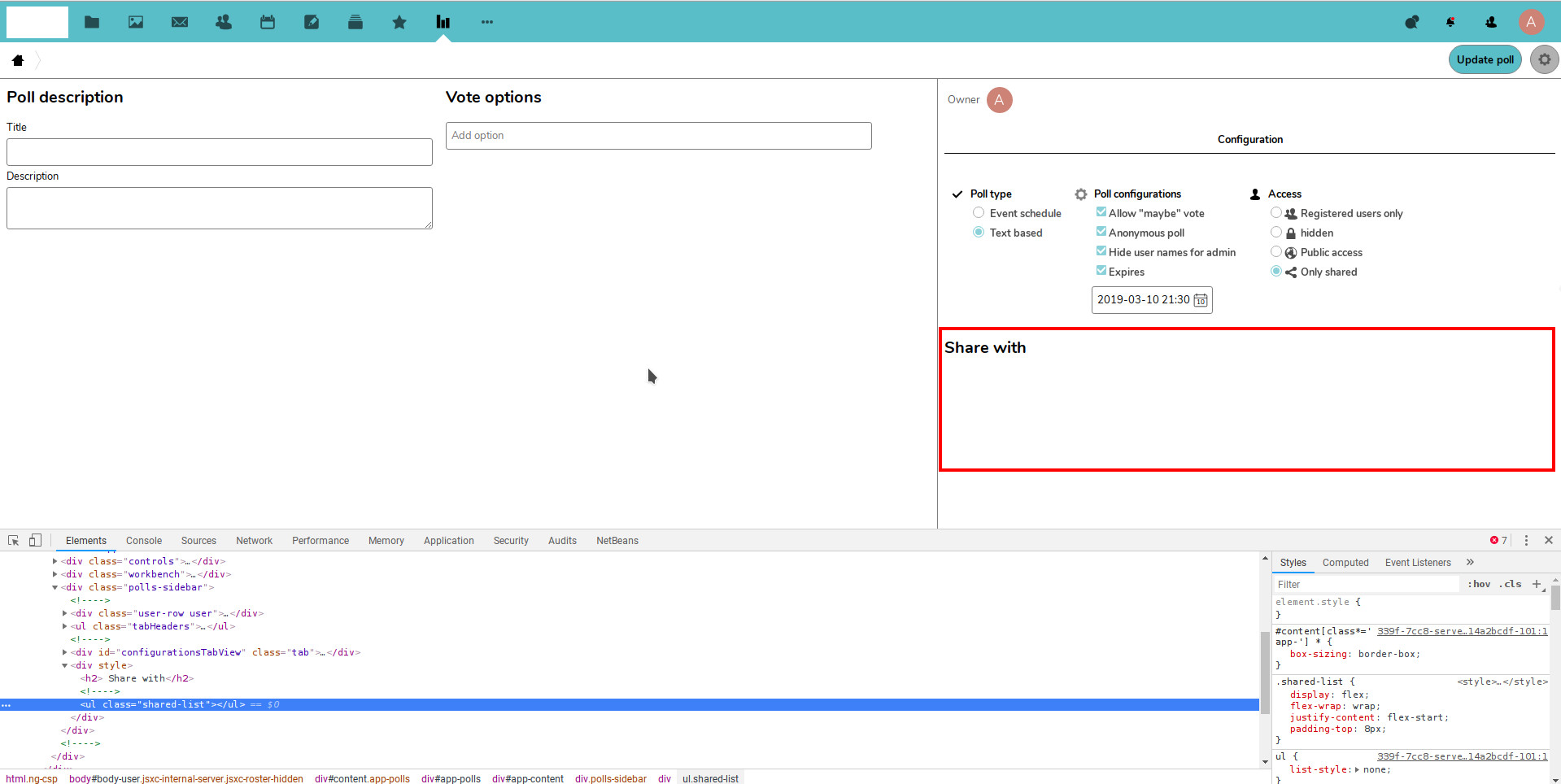Expand the ul class tabHeaders node
Screen dimensions: 1561x784
point(65,626)
